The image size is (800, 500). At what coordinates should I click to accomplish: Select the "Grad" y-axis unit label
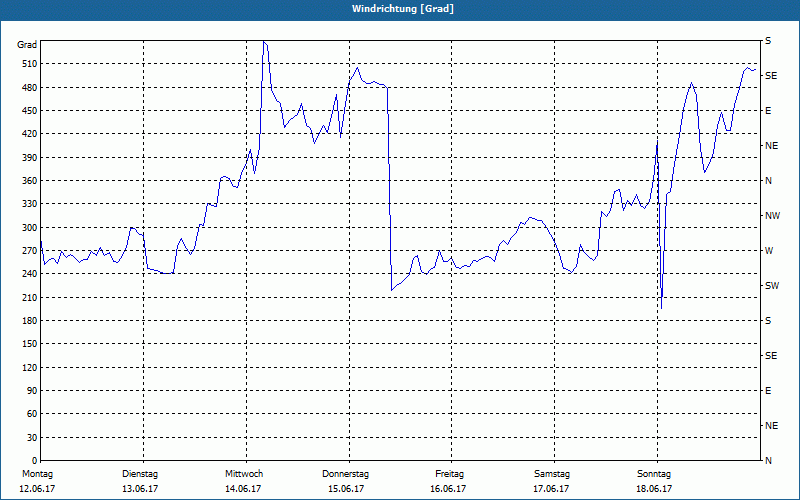coord(27,45)
